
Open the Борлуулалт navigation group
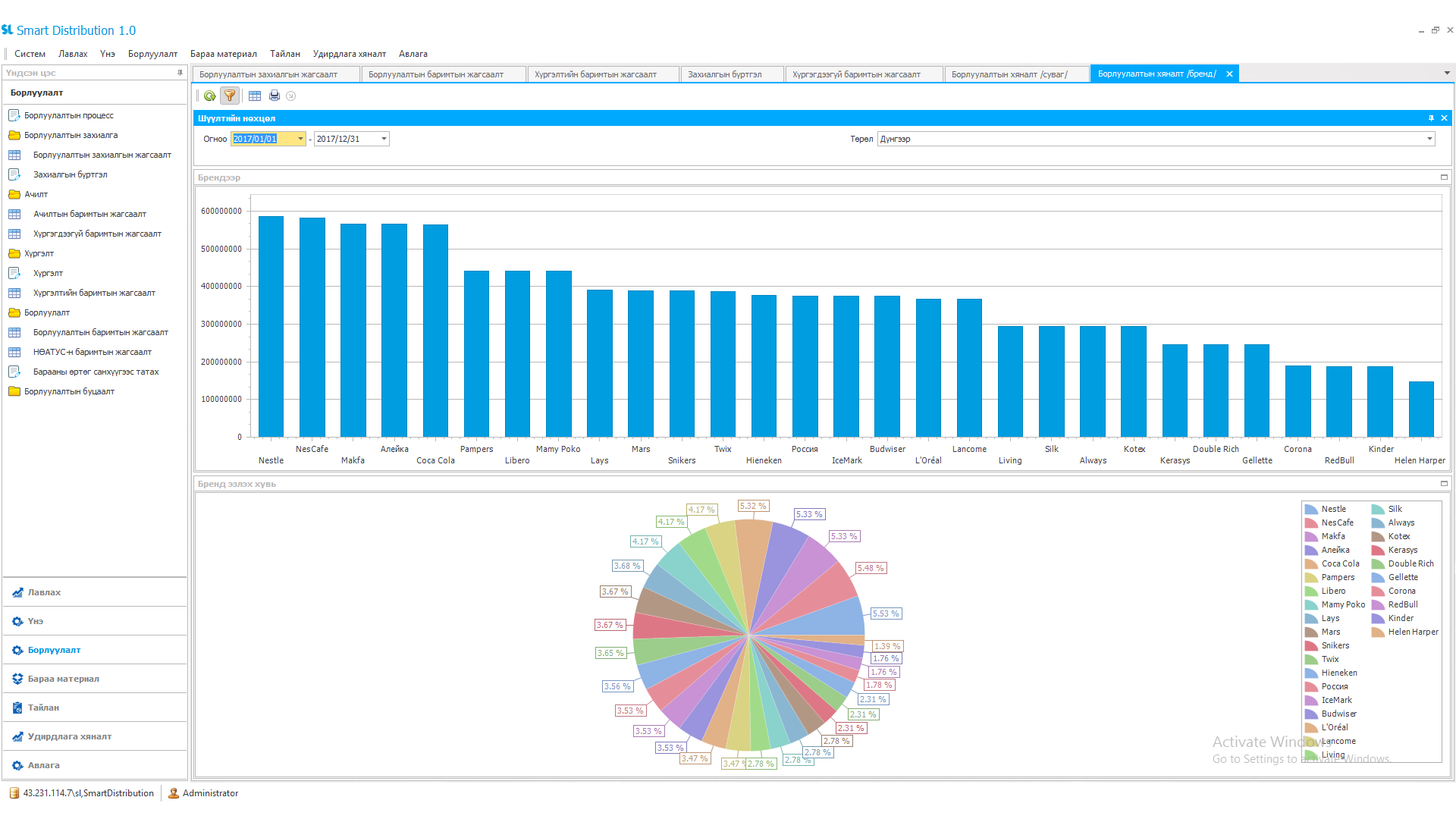95,650
